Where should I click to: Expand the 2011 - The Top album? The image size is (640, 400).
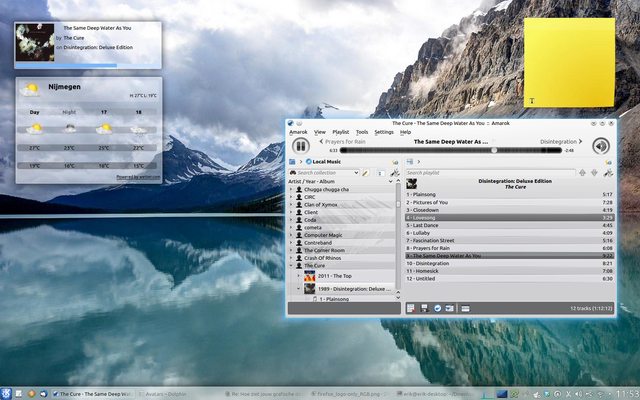(x=298, y=276)
